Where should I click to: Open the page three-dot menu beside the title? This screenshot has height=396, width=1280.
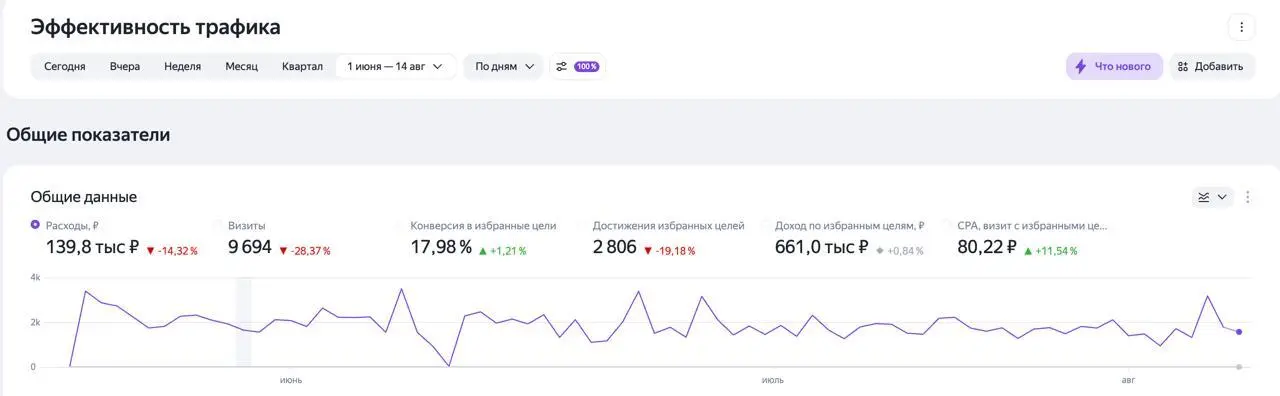pyautogui.click(x=1241, y=27)
